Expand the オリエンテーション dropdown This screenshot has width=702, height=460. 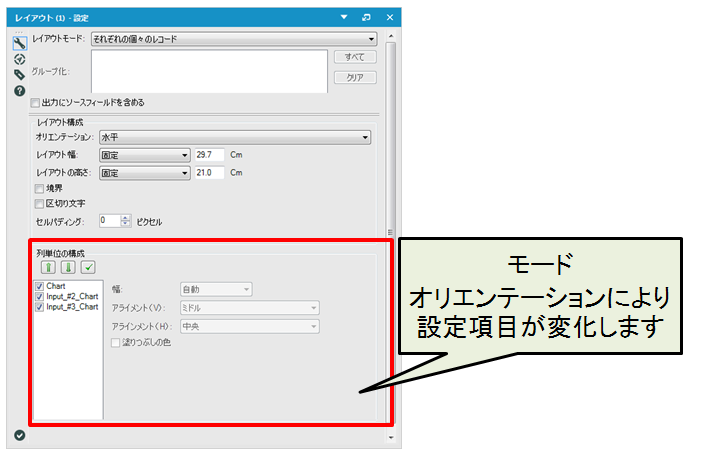tap(234, 137)
